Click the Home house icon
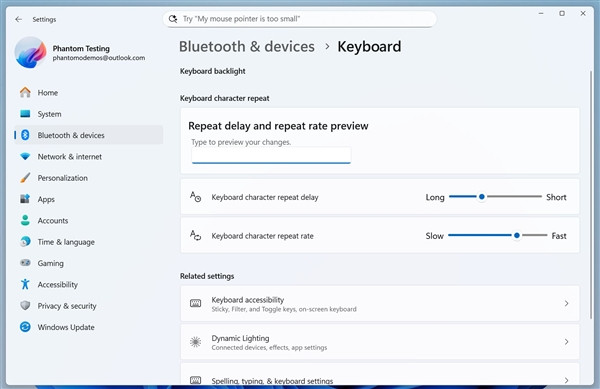Image resolution: width=600 pixels, height=389 pixels. tap(25, 93)
